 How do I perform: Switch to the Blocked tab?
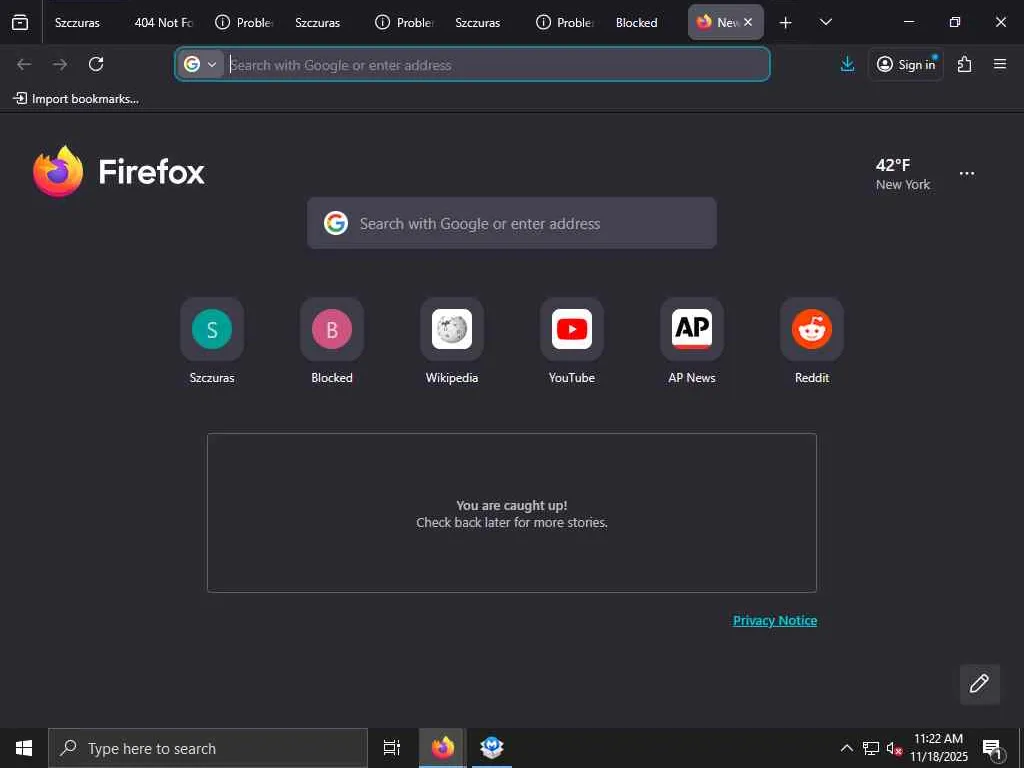[637, 22]
